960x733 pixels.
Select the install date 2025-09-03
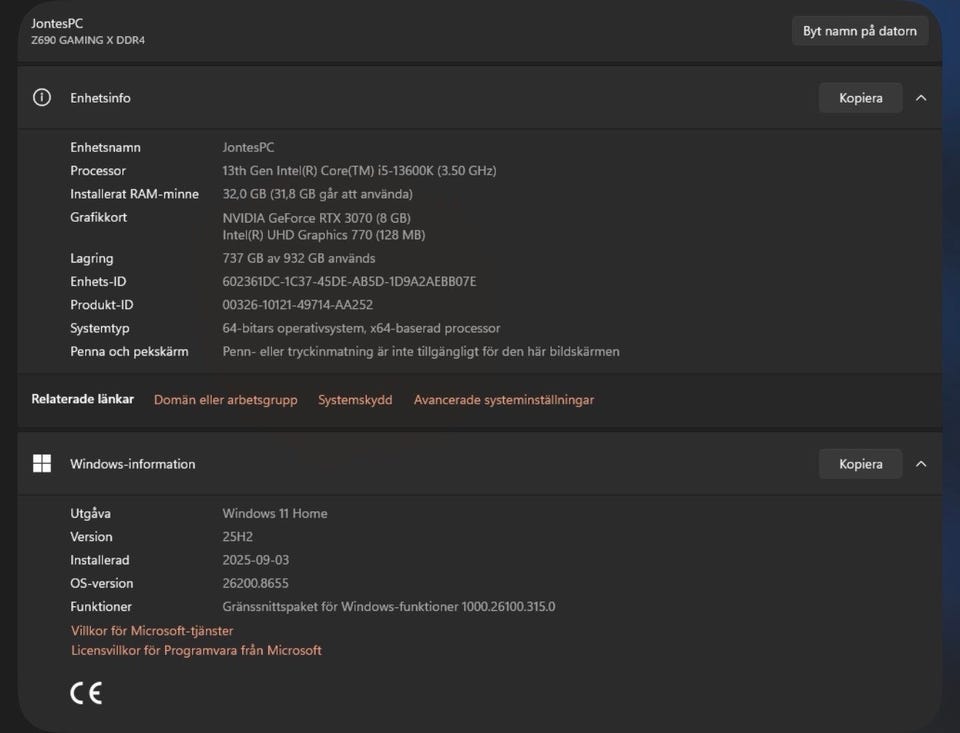coord(255,560)
